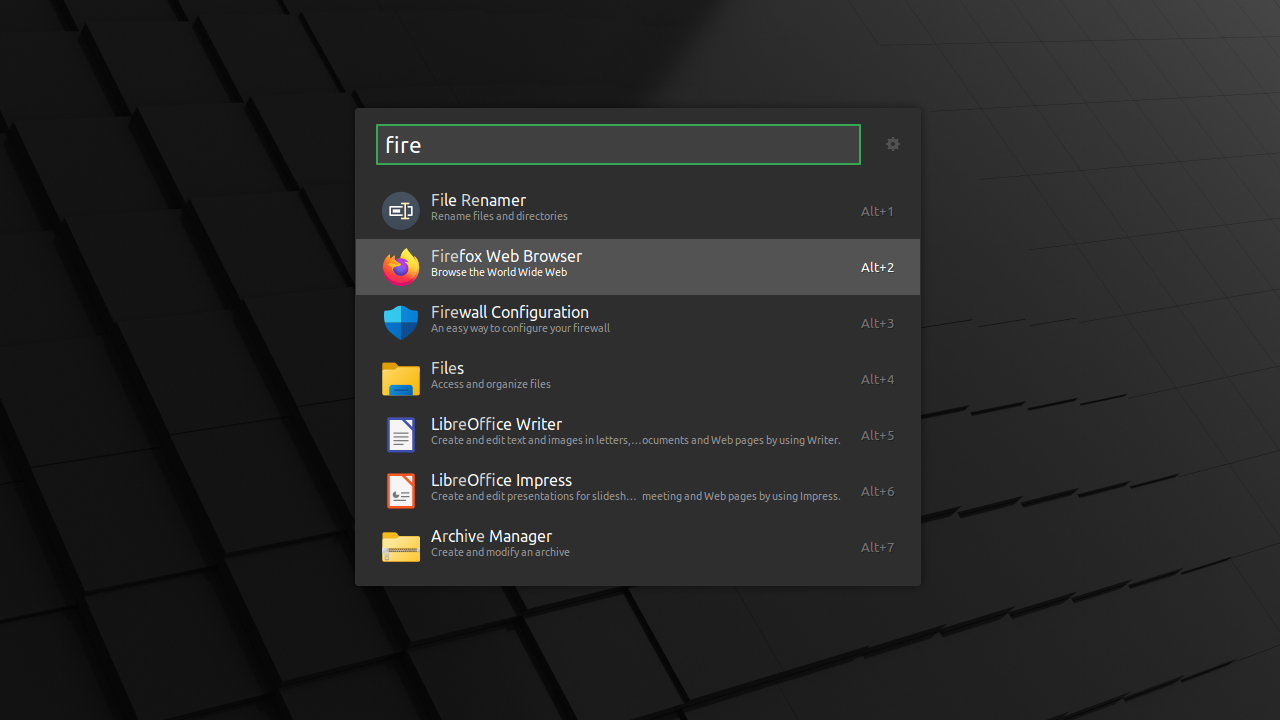The height and width of the screenshot is (720, 1280).
Task: Click the Firefox logo icon
Action: click(401, 267)
